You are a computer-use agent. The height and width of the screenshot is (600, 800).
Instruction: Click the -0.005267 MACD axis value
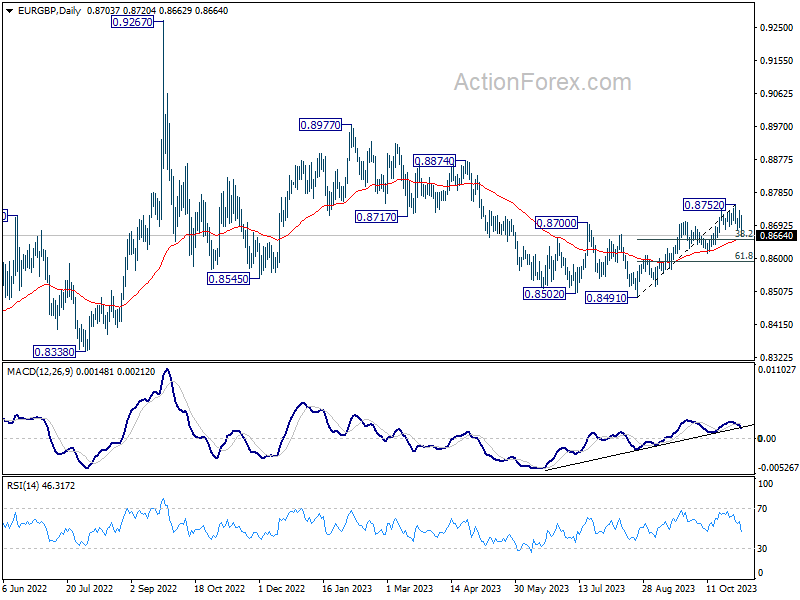(778, 468)
